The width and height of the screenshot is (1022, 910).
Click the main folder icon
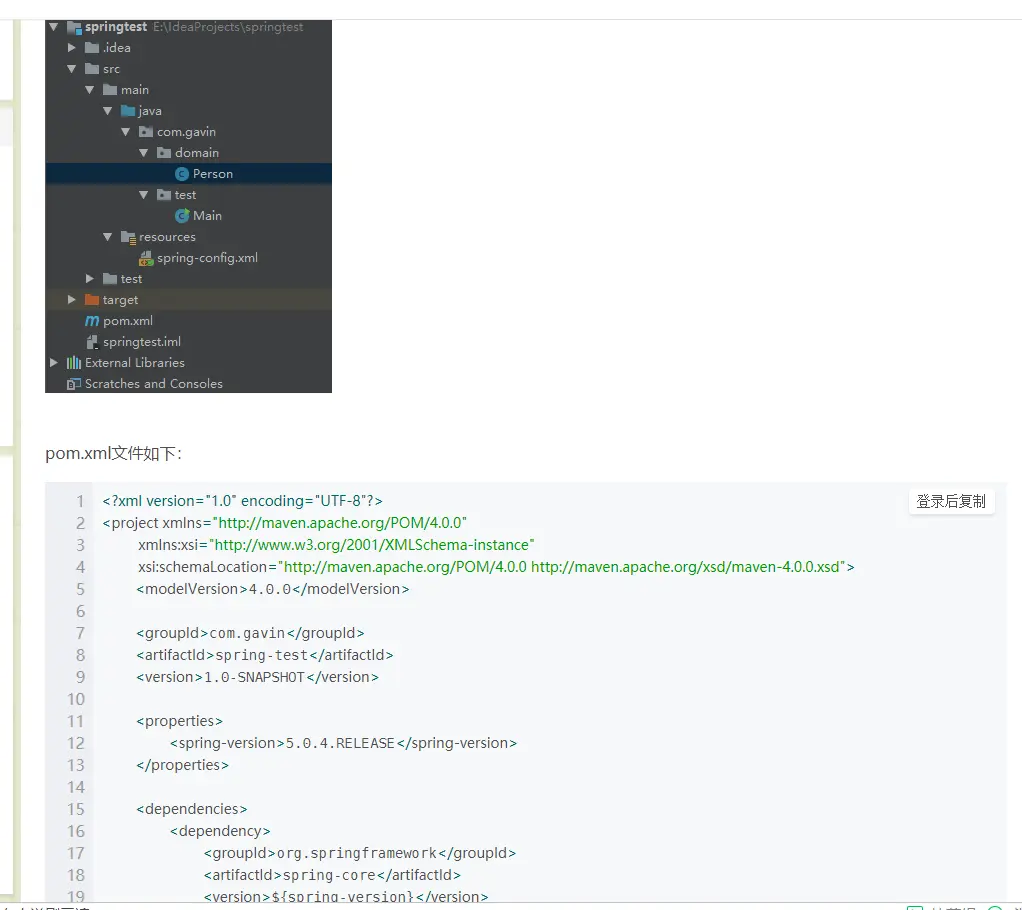point(110,89)
